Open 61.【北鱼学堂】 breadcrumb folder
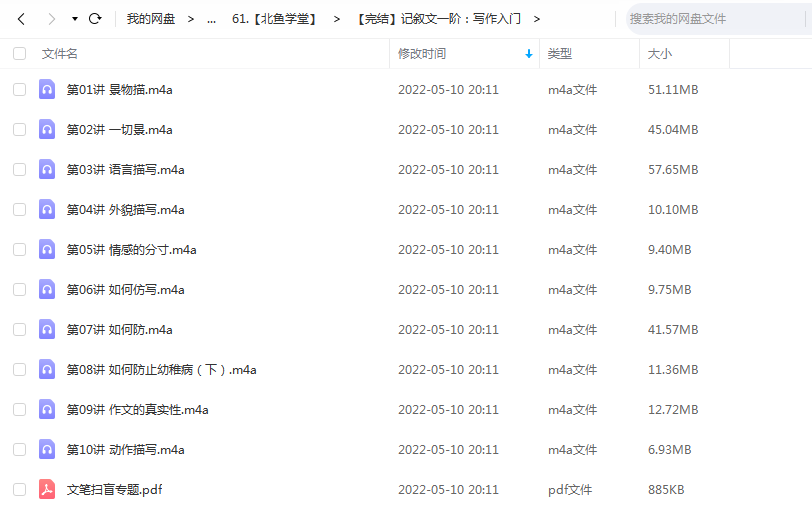Viewport: 812px width, 506px height. tap(274, 19)
